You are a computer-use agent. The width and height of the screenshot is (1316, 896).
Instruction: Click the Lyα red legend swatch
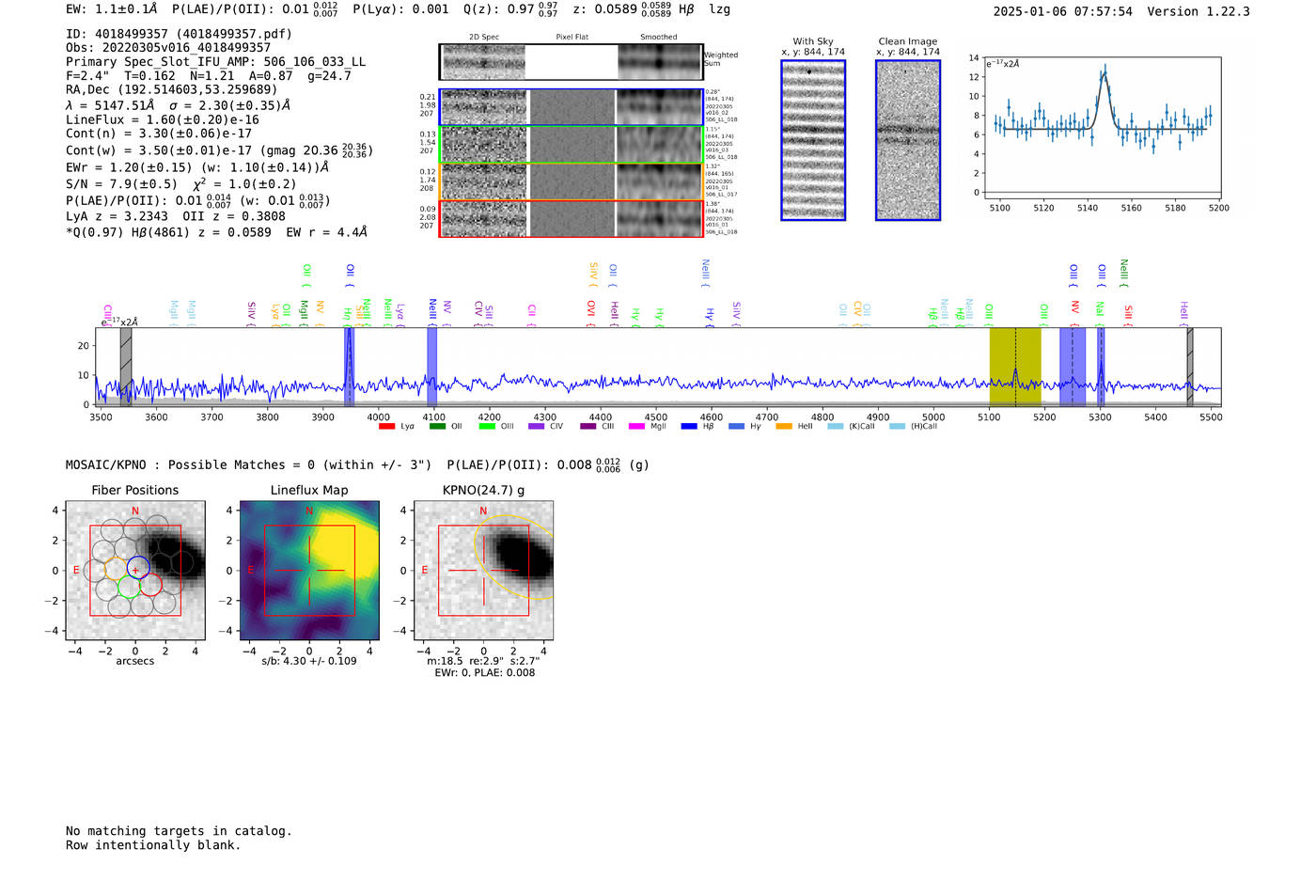coord(386,427)
